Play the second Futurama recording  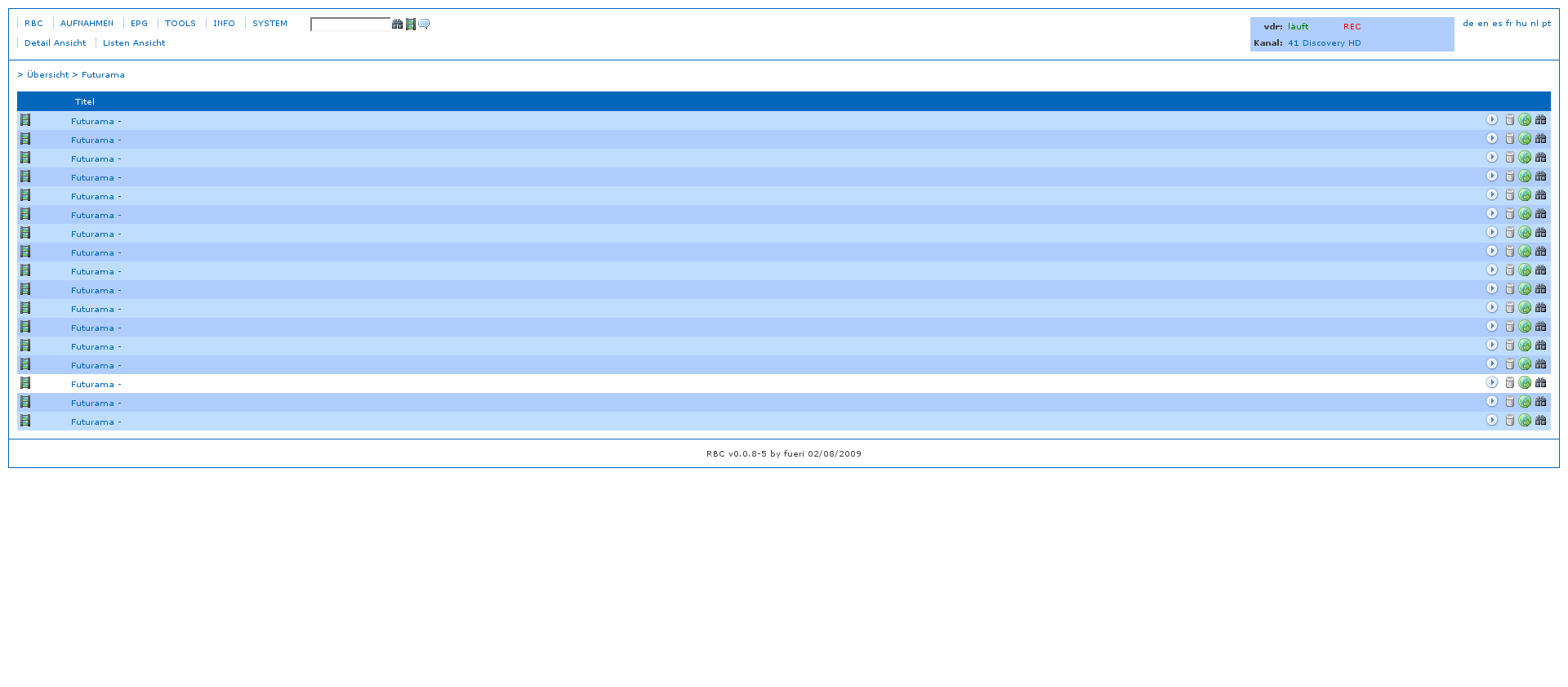1492,138
